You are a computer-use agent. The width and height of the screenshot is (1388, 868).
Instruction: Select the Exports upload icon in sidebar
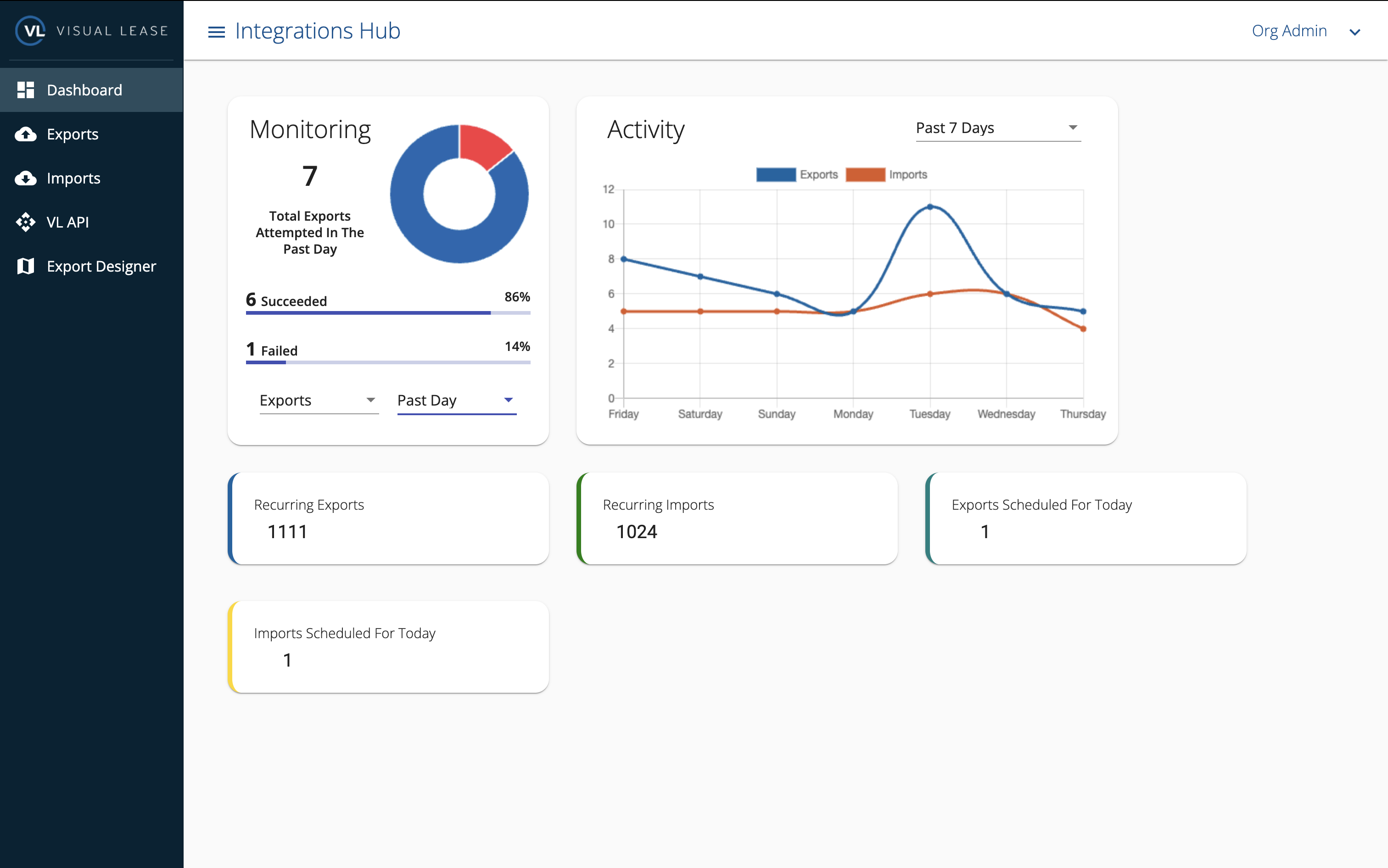tap(25, 134)
